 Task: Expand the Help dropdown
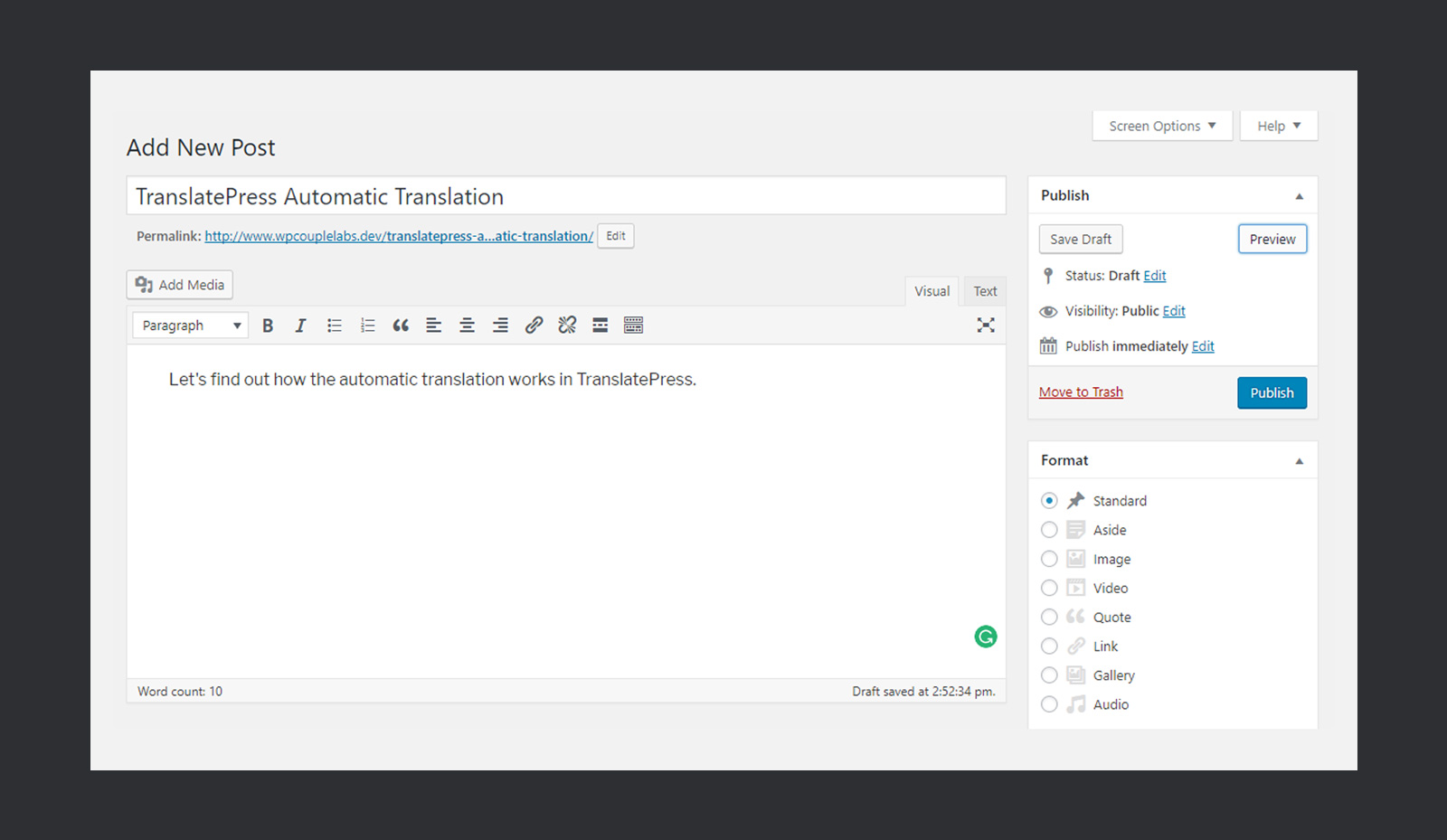[x=1279, y=126]
